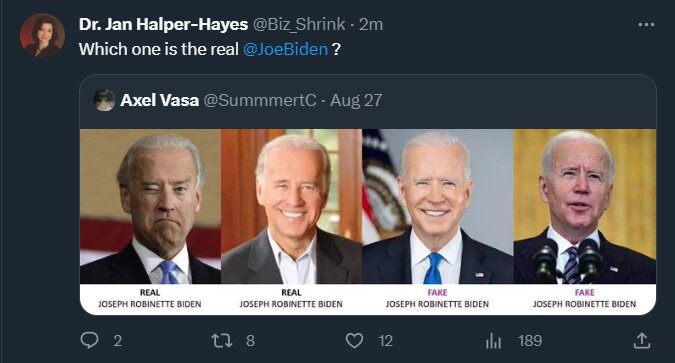View the second photo with the gray blazer
Image resolution: width=675 pixels, height=363 pixels.
pyautogui.click(x=291, y=206)
